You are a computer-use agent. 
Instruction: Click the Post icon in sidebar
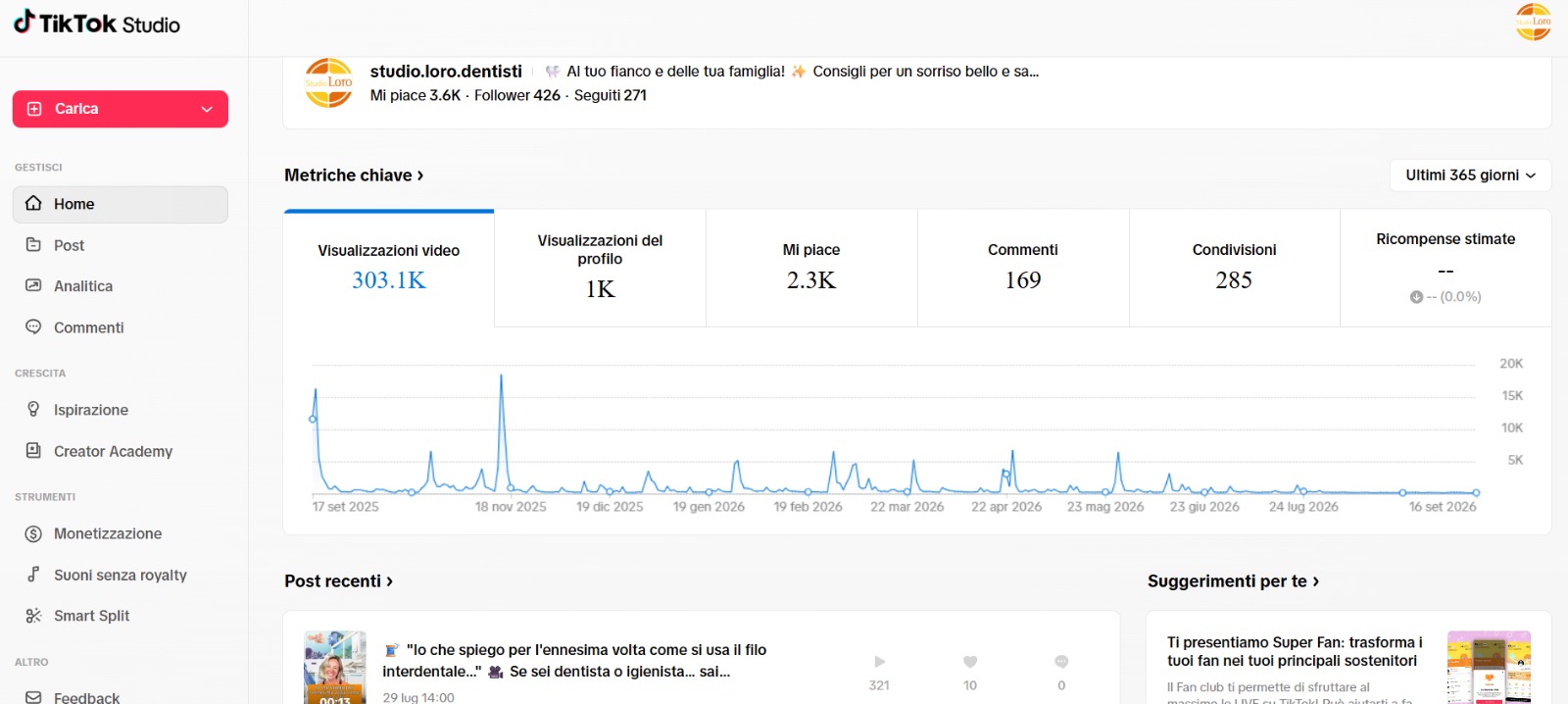[x=33, y=245]
